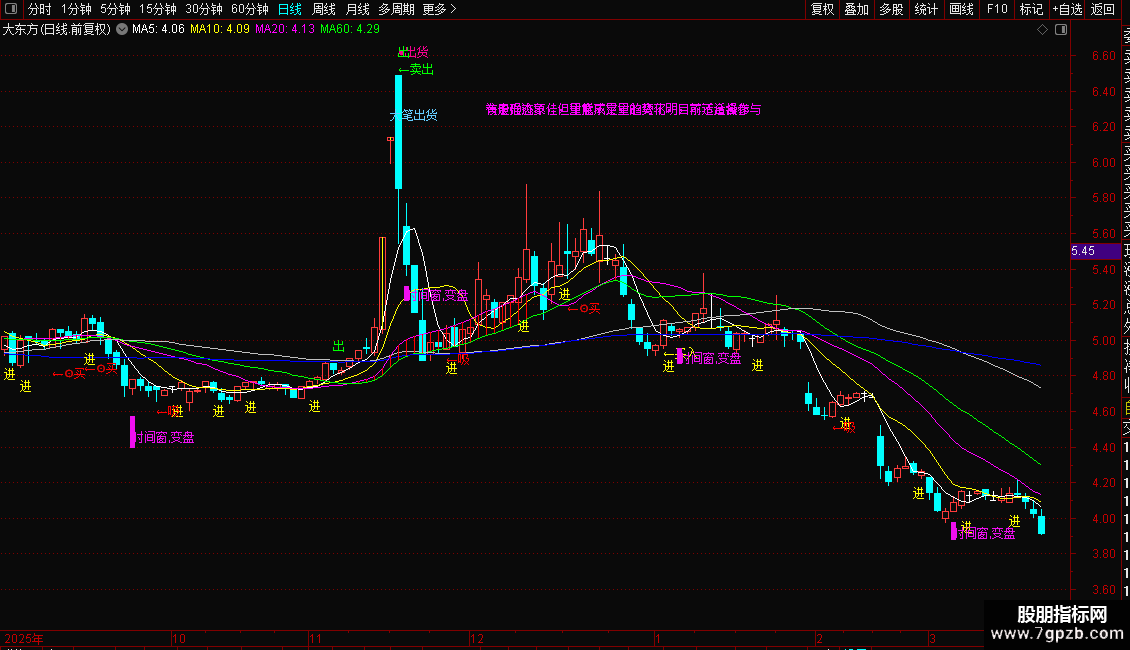Image resolution: width=1130 pixels, height=650 pixels.
Task: Open the indicator dropdown next to 大东方 title
Action: 122,29
